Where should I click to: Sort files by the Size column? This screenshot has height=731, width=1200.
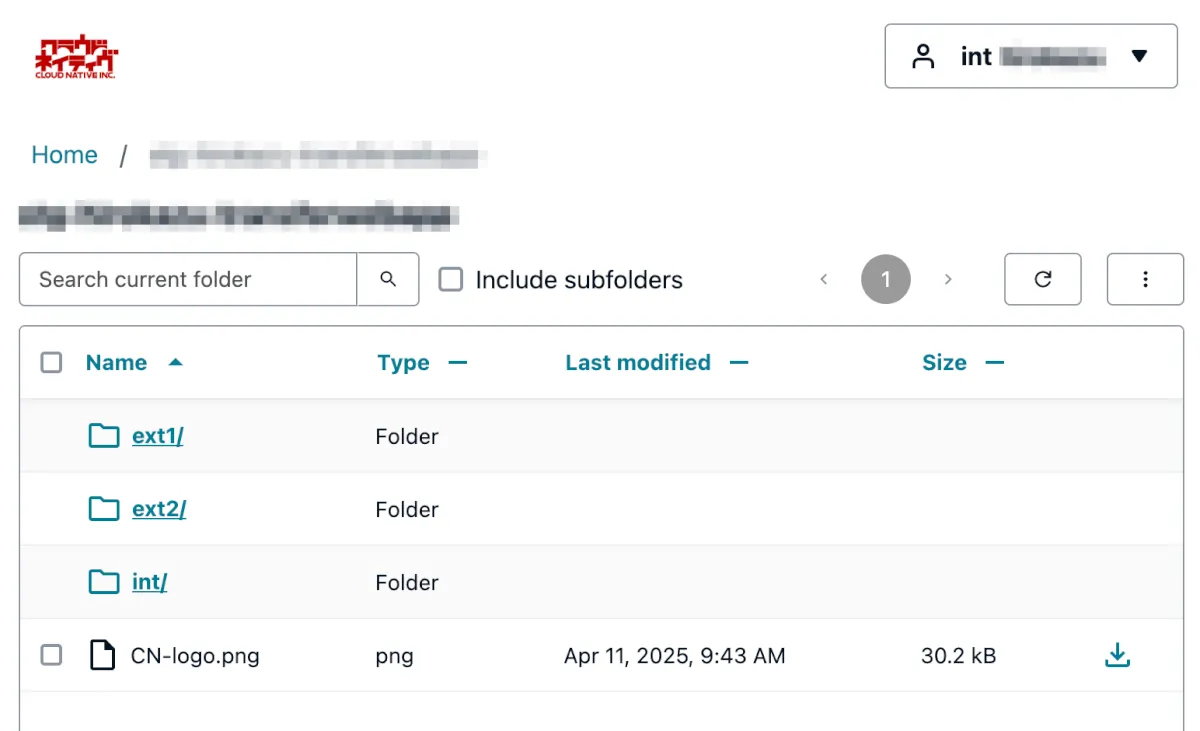point(944,363)
